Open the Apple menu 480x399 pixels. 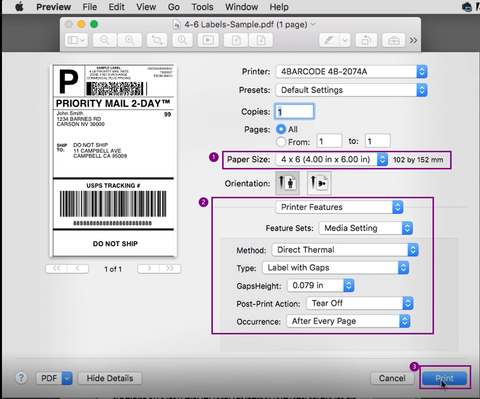click(19, 7)
